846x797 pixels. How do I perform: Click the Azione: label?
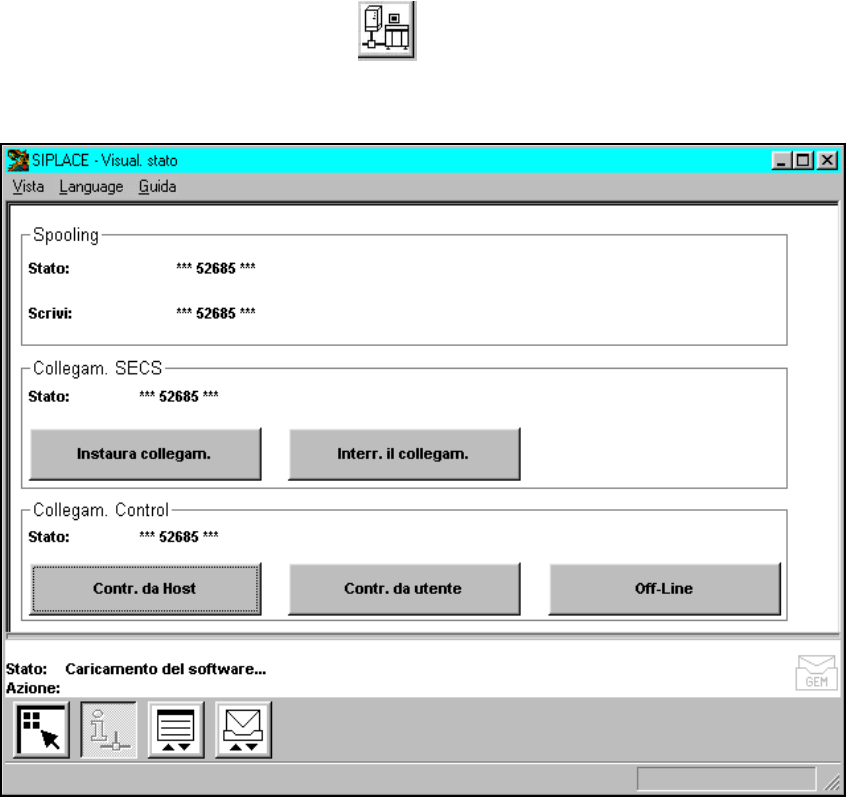click(x=33, y=688)
